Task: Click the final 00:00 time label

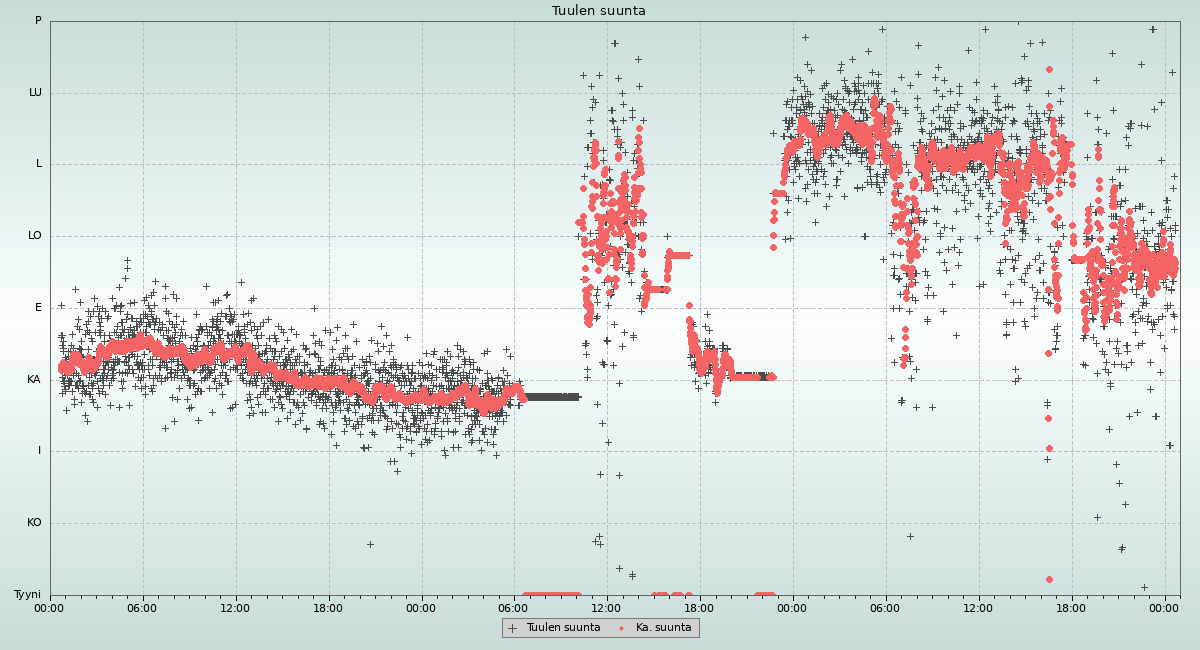Action: point(1164,608)
